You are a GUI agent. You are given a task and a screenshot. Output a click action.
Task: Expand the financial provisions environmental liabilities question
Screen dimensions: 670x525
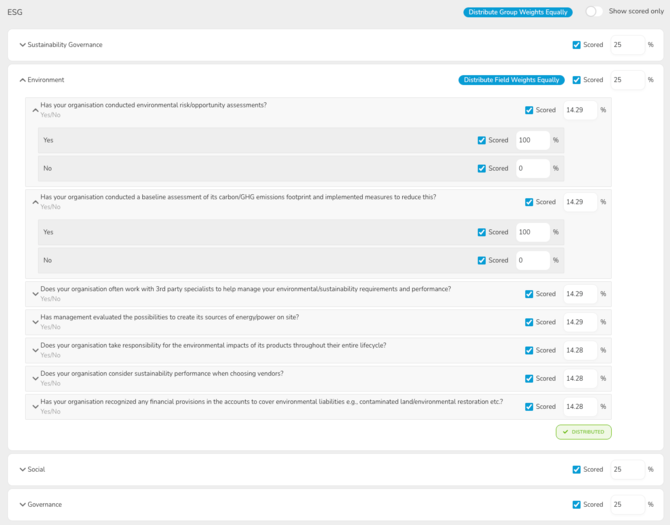(x=35, y=407)
